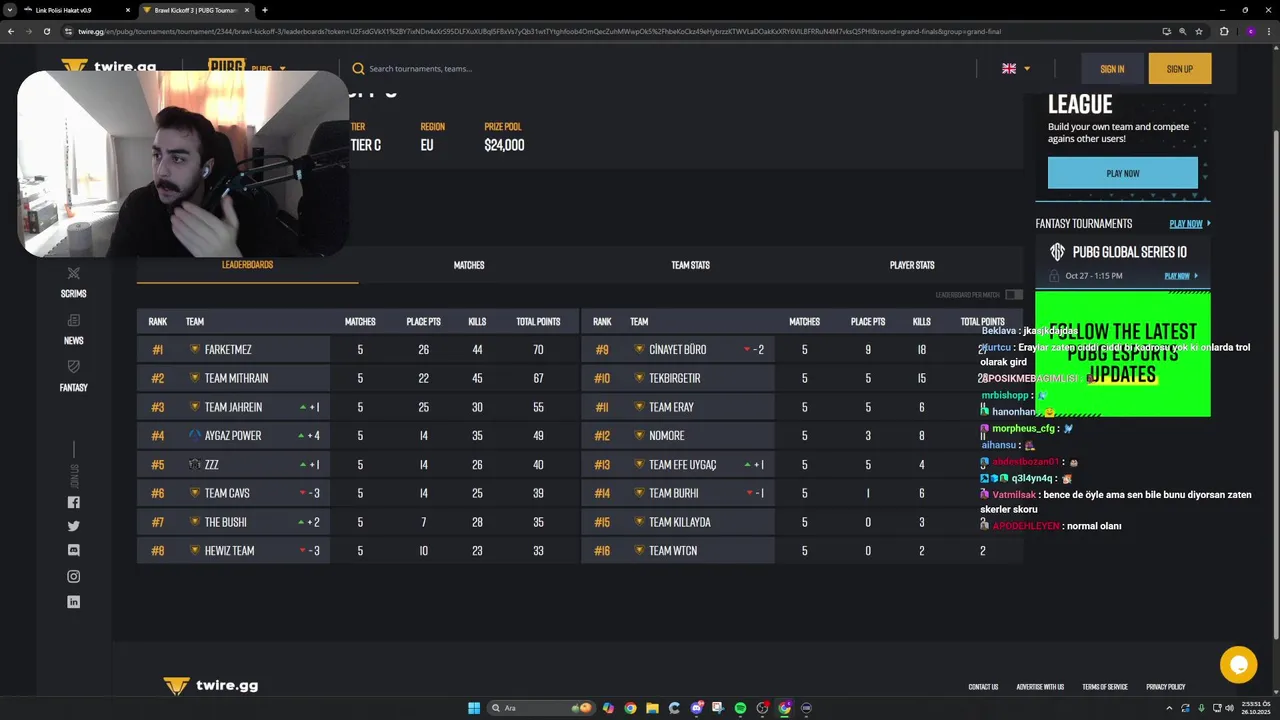Open Privacy Policy footer link
Screen dimensions: 1280x720
pos(1165,687)
